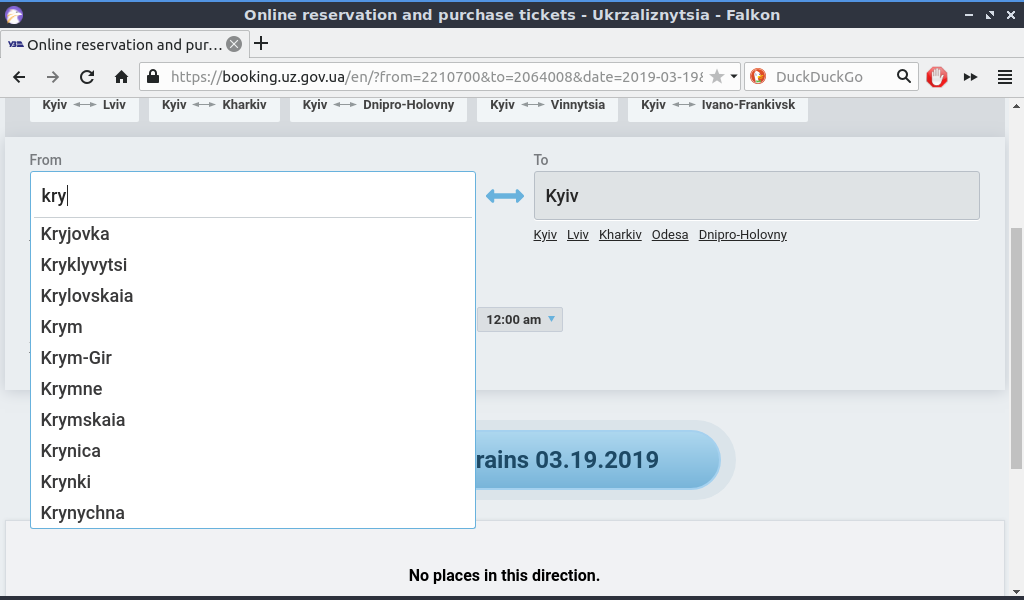Show hidden toolbar items chevron

click(970, 77)
